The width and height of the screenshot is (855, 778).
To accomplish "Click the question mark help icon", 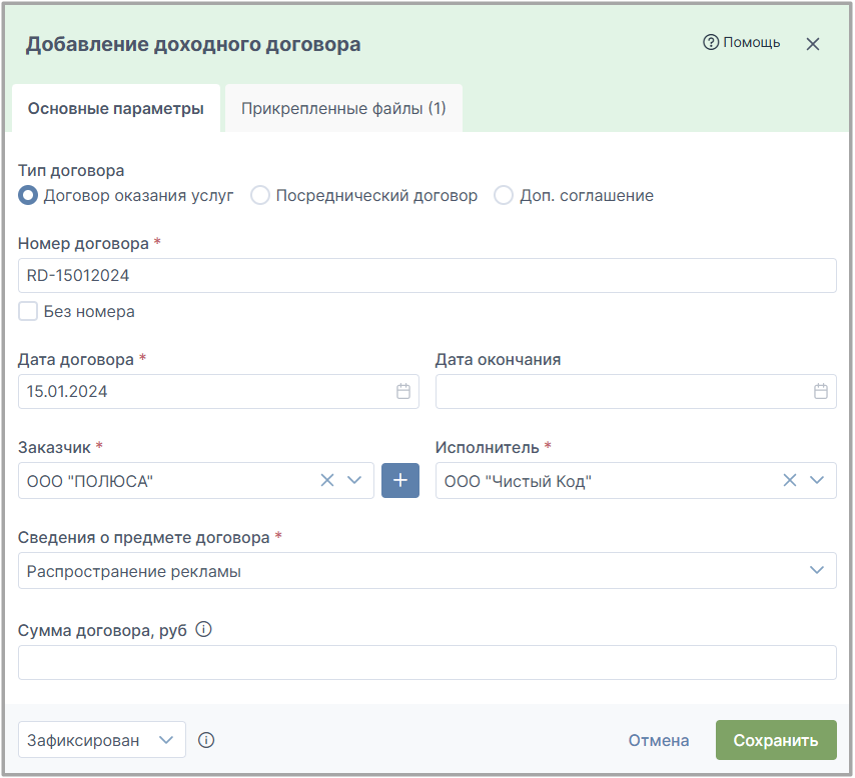I will (x=711, y=42).
